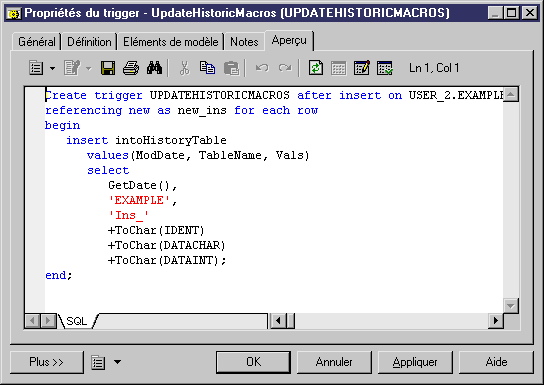Click the grayed-out calendar grid toolbar icon

tap(338, 68)
